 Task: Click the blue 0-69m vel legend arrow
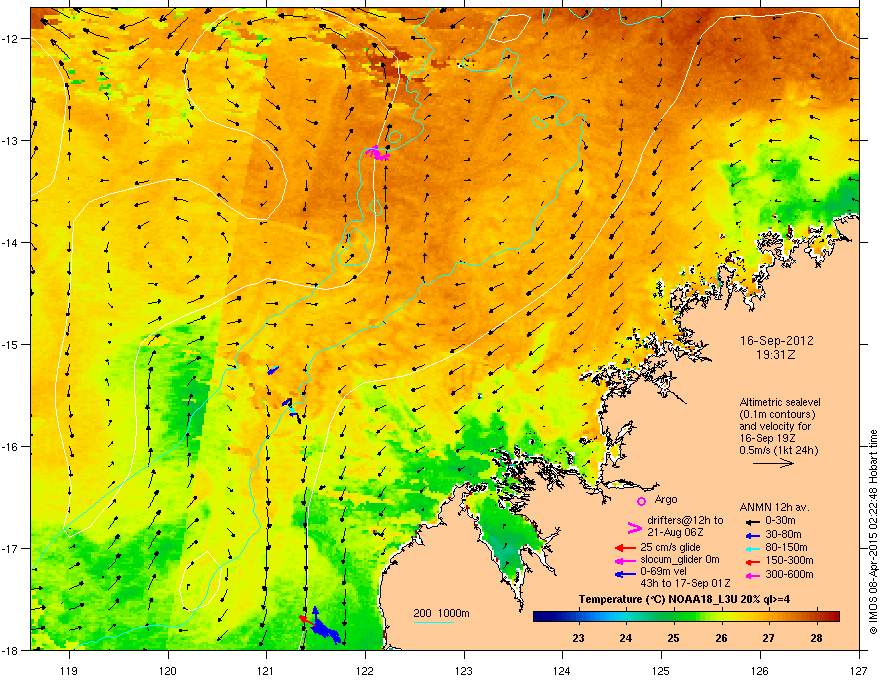625,573
